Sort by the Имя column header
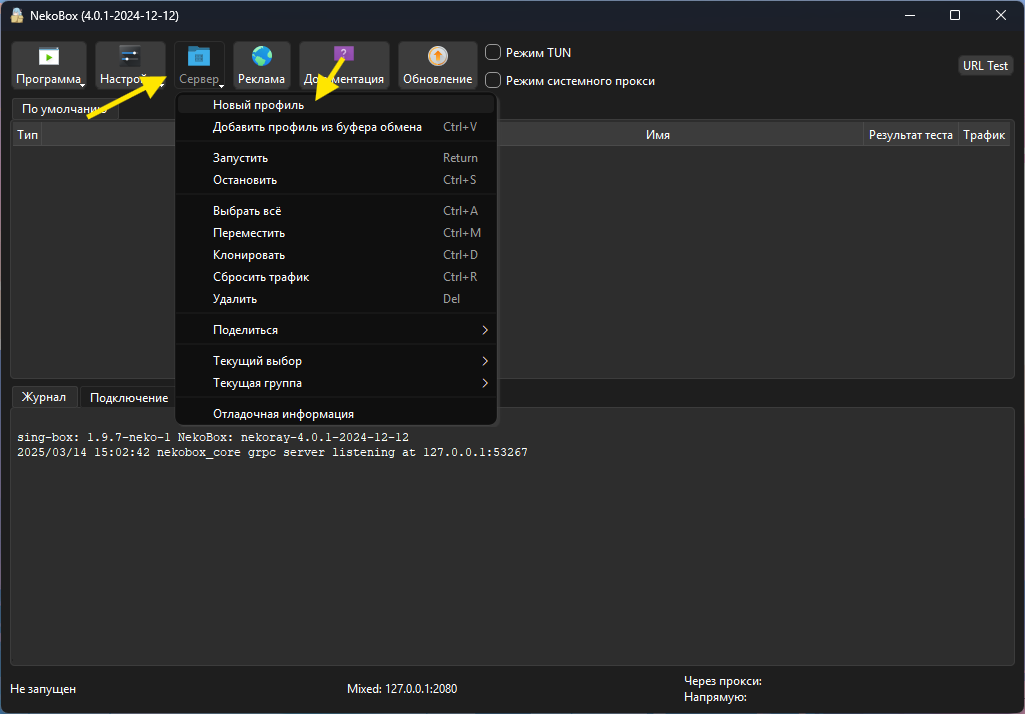 click(658, 135)
